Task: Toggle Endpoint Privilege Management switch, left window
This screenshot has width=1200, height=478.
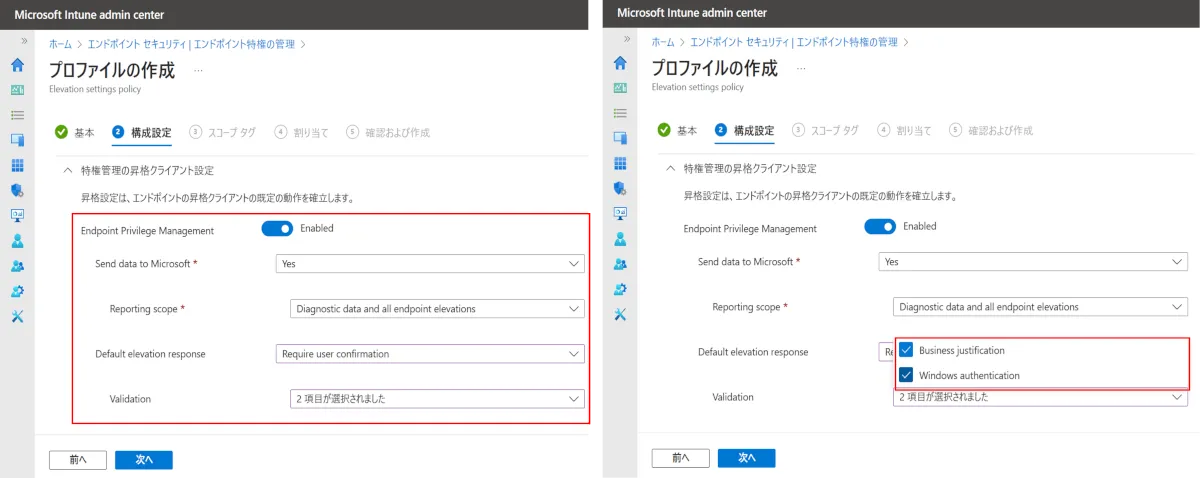Action: [277, 229]
